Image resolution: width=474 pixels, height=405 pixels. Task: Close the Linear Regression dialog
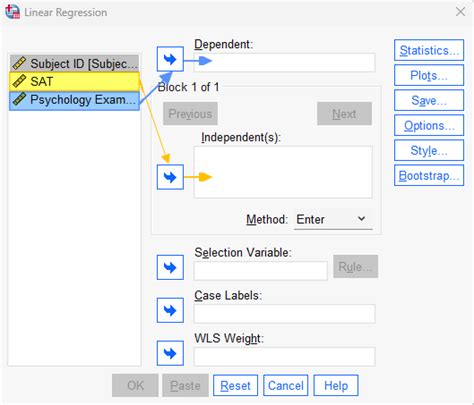pyautogui.click(x=460, y=12)
